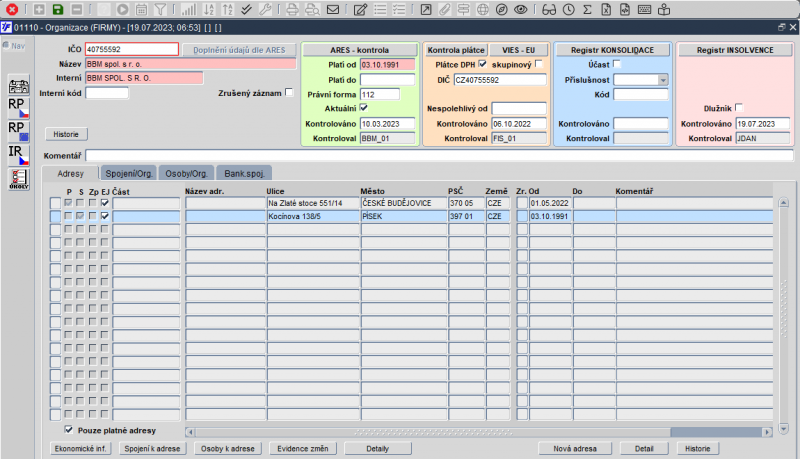This screenshot has width=800, height=459.
Task: Click the printer icon in toolbar
Action: 292,9
